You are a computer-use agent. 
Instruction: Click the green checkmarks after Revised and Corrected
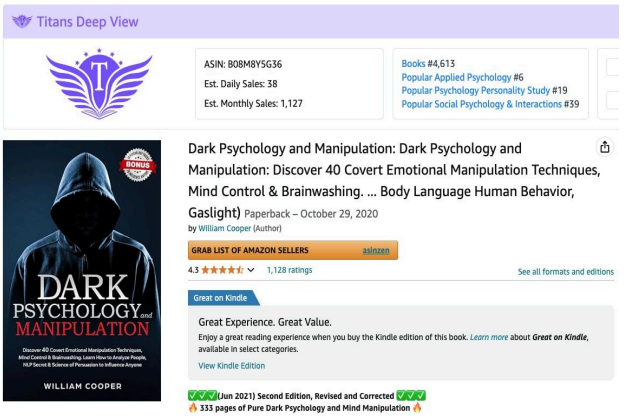[411, 396]
